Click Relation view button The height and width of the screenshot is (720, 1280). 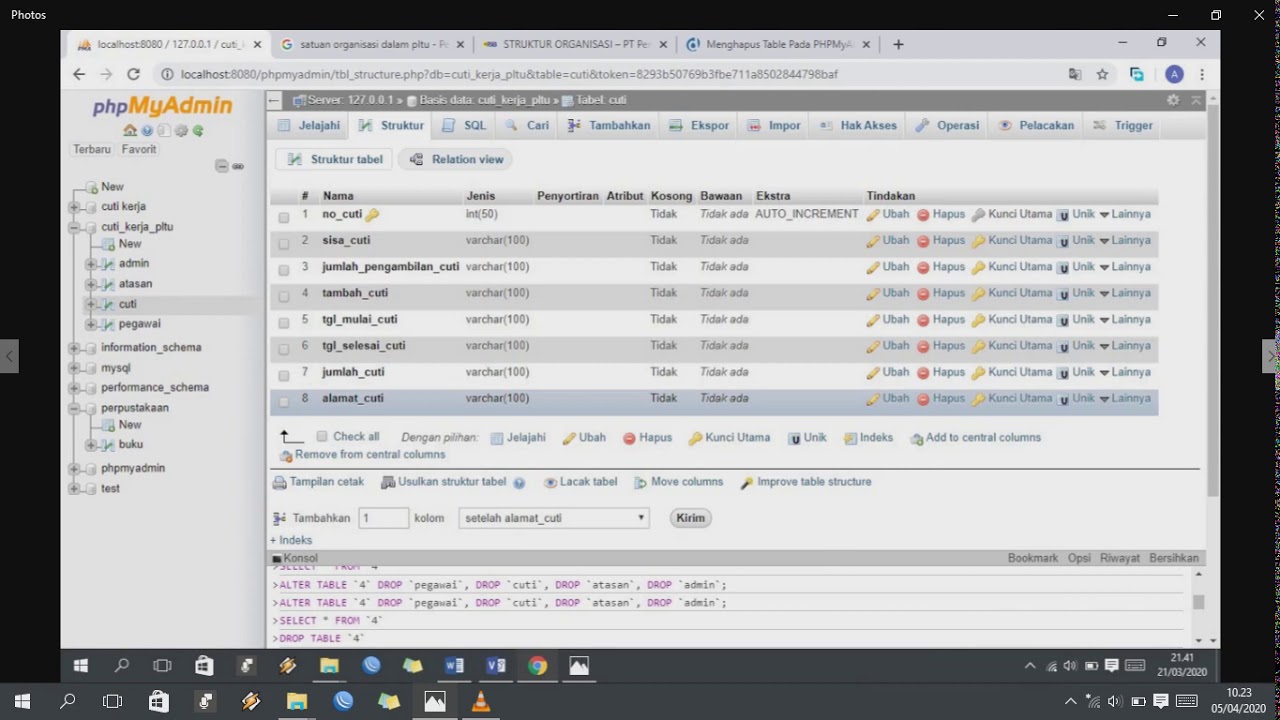456,159
